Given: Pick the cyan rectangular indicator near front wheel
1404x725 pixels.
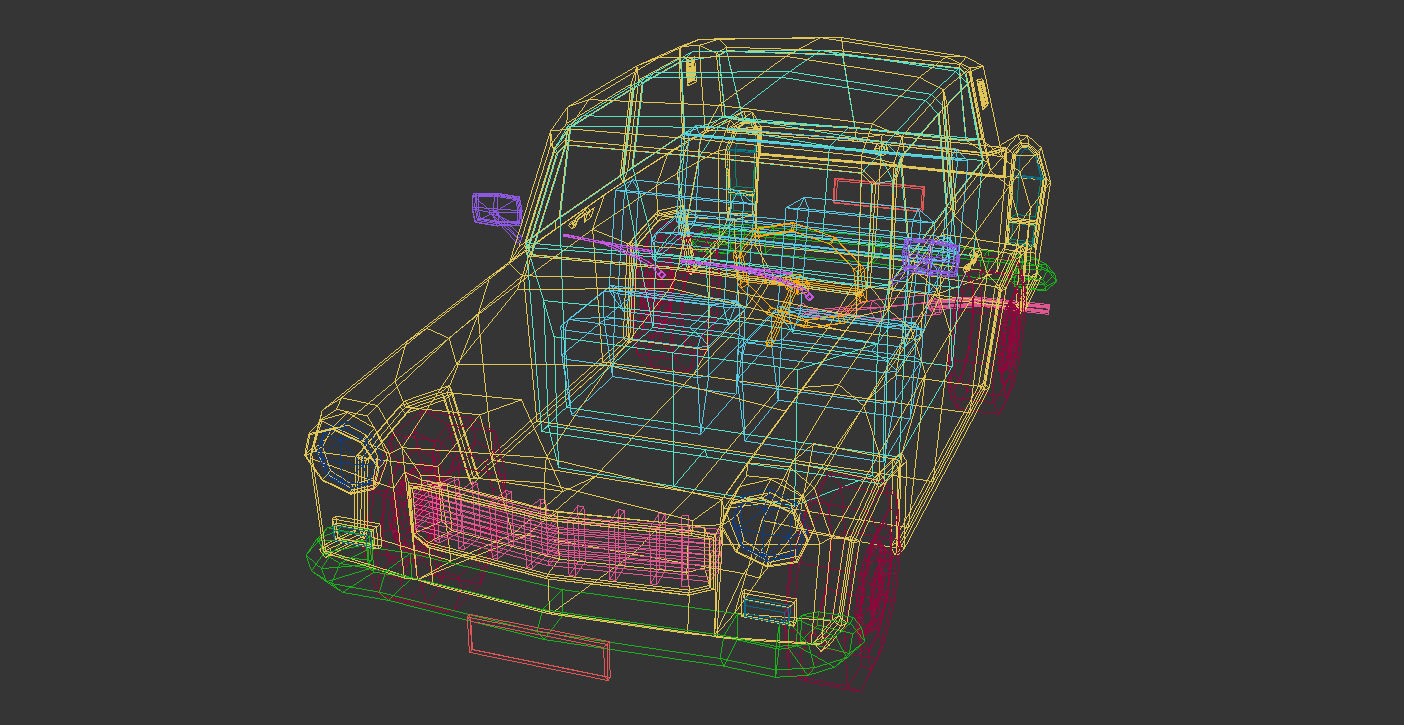Looking at the screenshot, I should [768, 607].
